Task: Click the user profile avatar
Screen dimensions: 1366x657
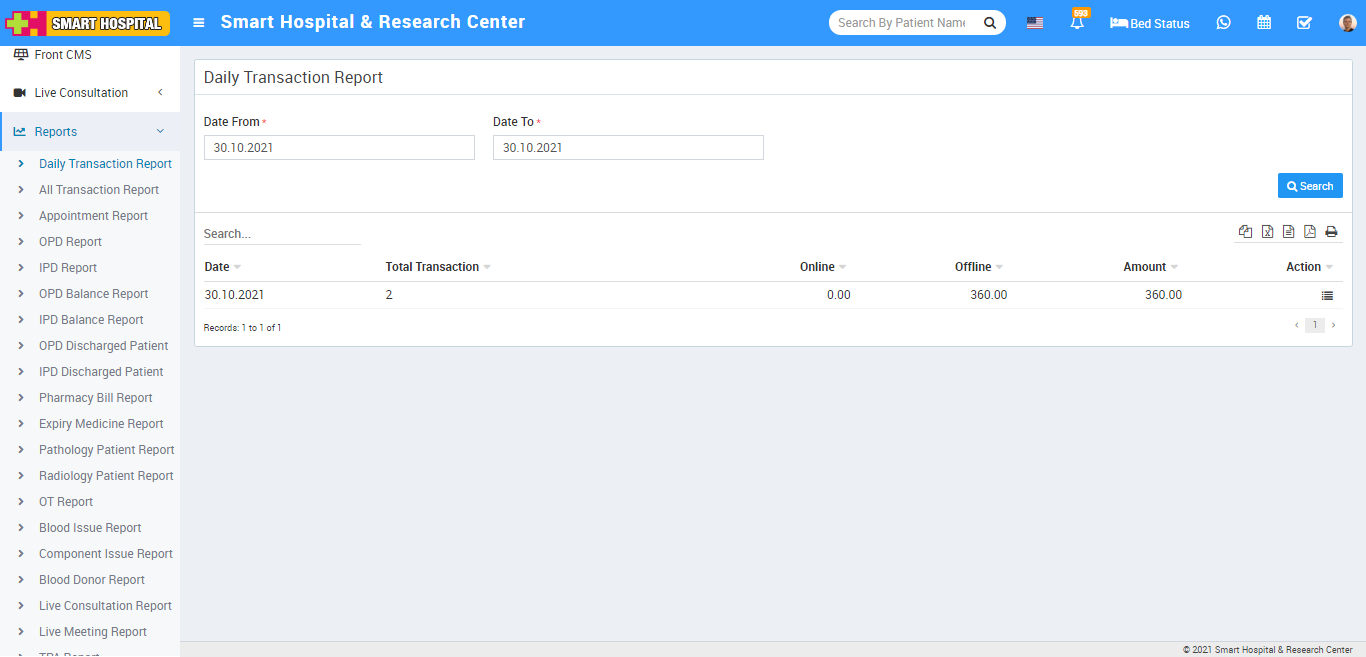Action: coord(1347,23)
